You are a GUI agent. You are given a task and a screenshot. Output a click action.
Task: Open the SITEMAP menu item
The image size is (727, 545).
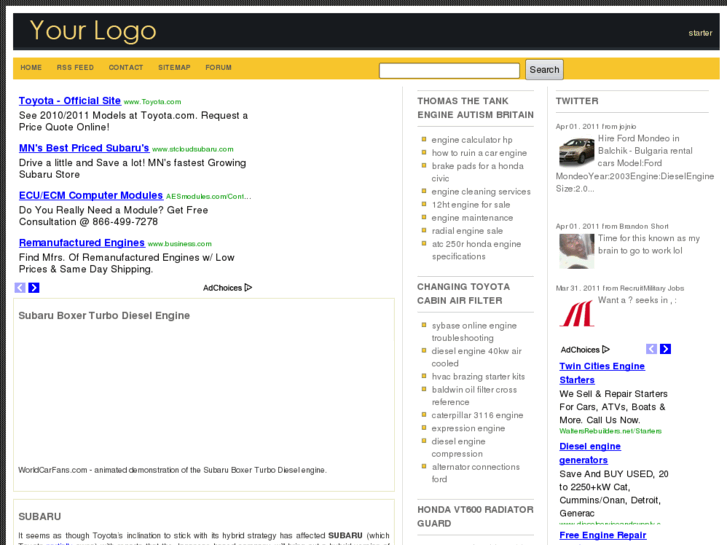click(x=174, y=68)
